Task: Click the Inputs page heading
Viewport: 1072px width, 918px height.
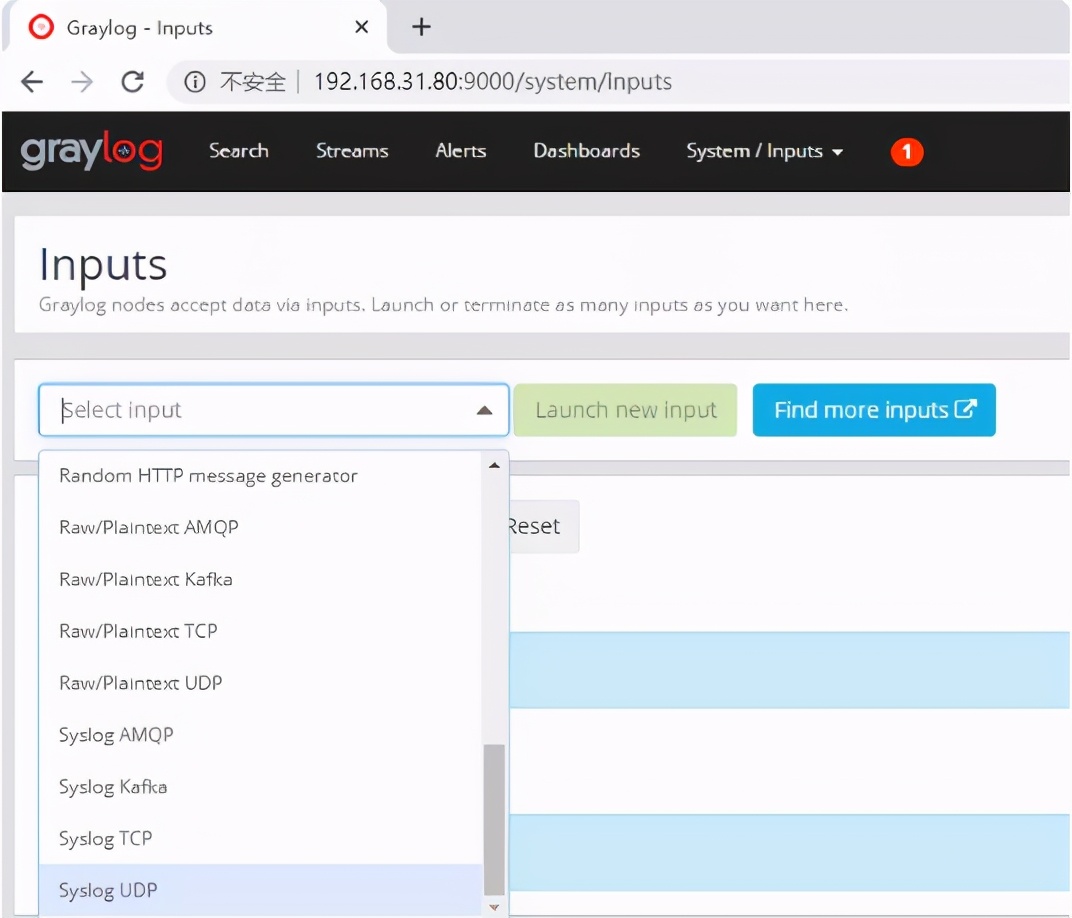Action: click(x=103, y=265)
